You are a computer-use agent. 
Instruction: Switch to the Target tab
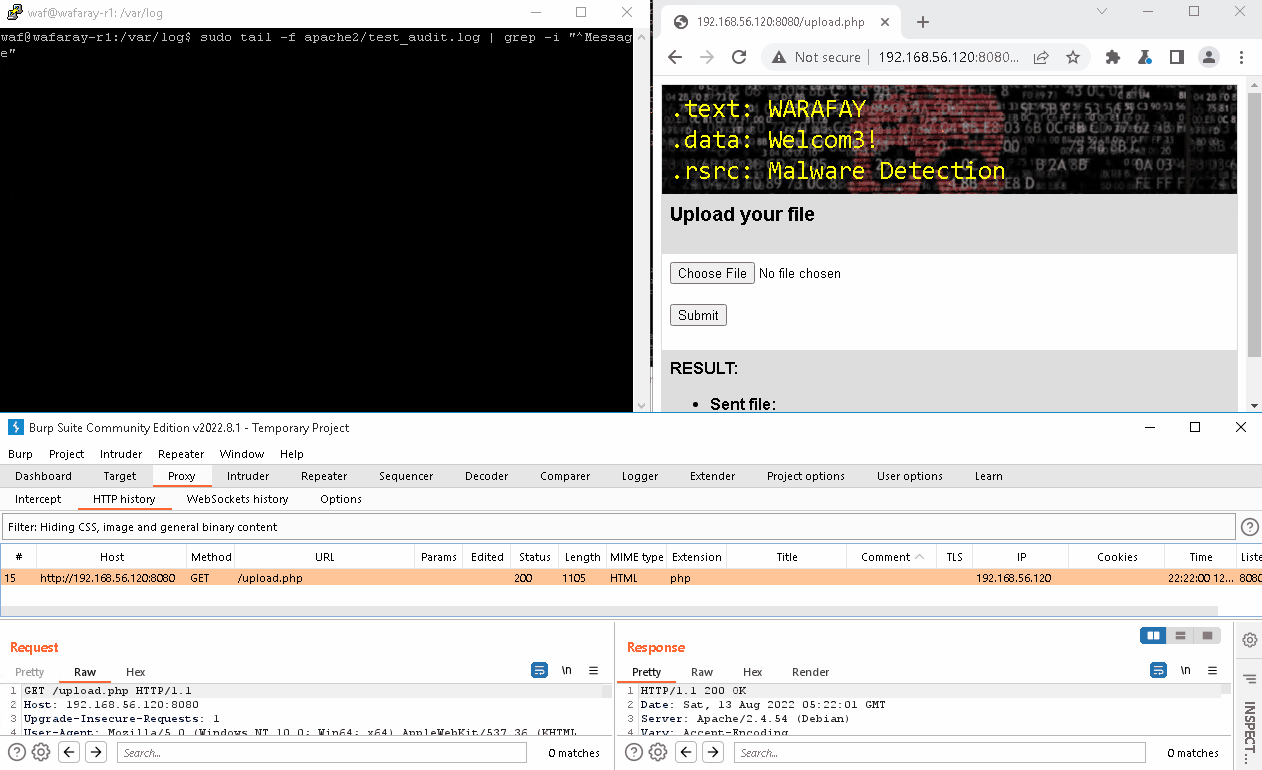click(120, 476)
